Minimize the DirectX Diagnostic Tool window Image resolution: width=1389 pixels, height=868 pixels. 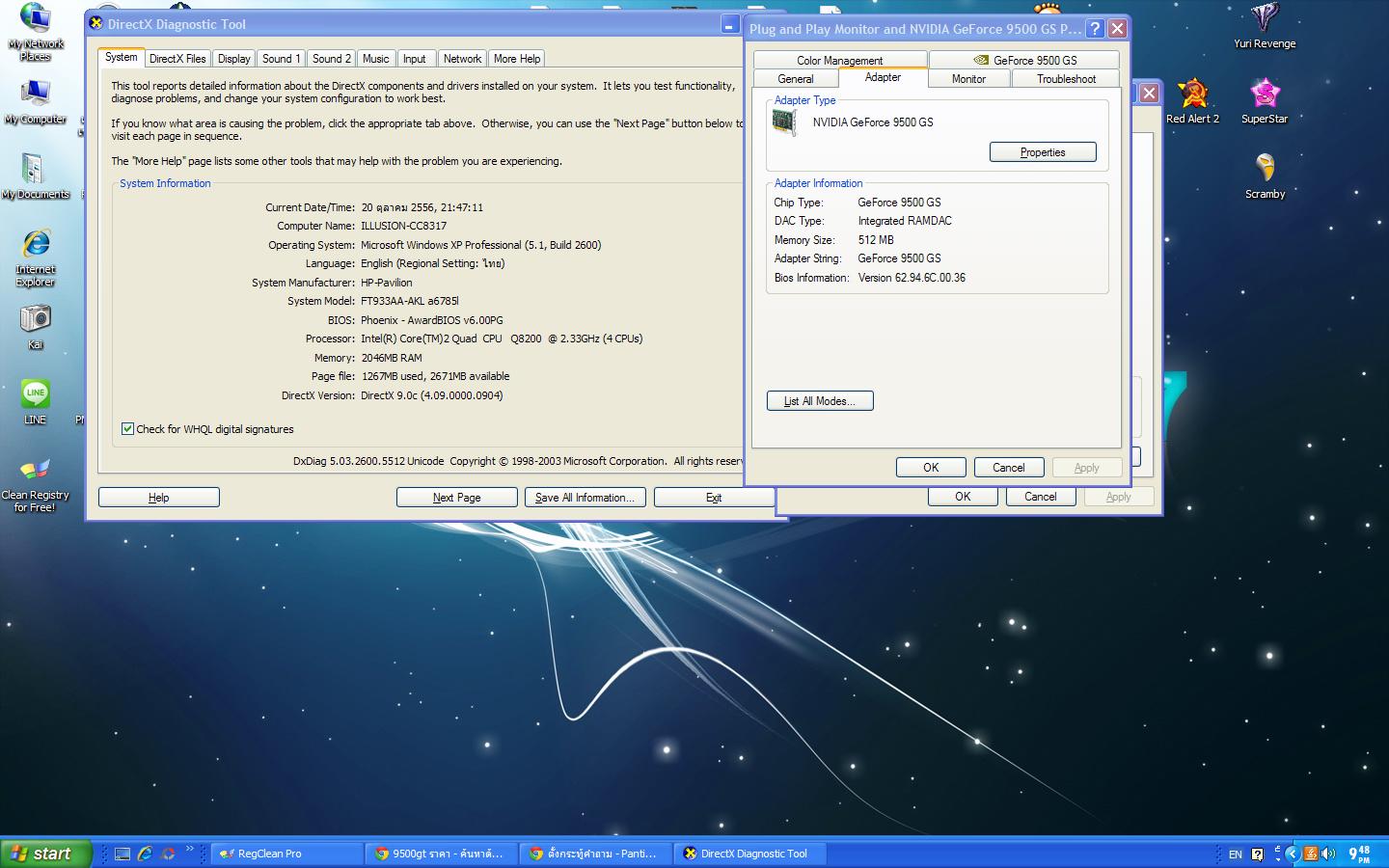730,24
